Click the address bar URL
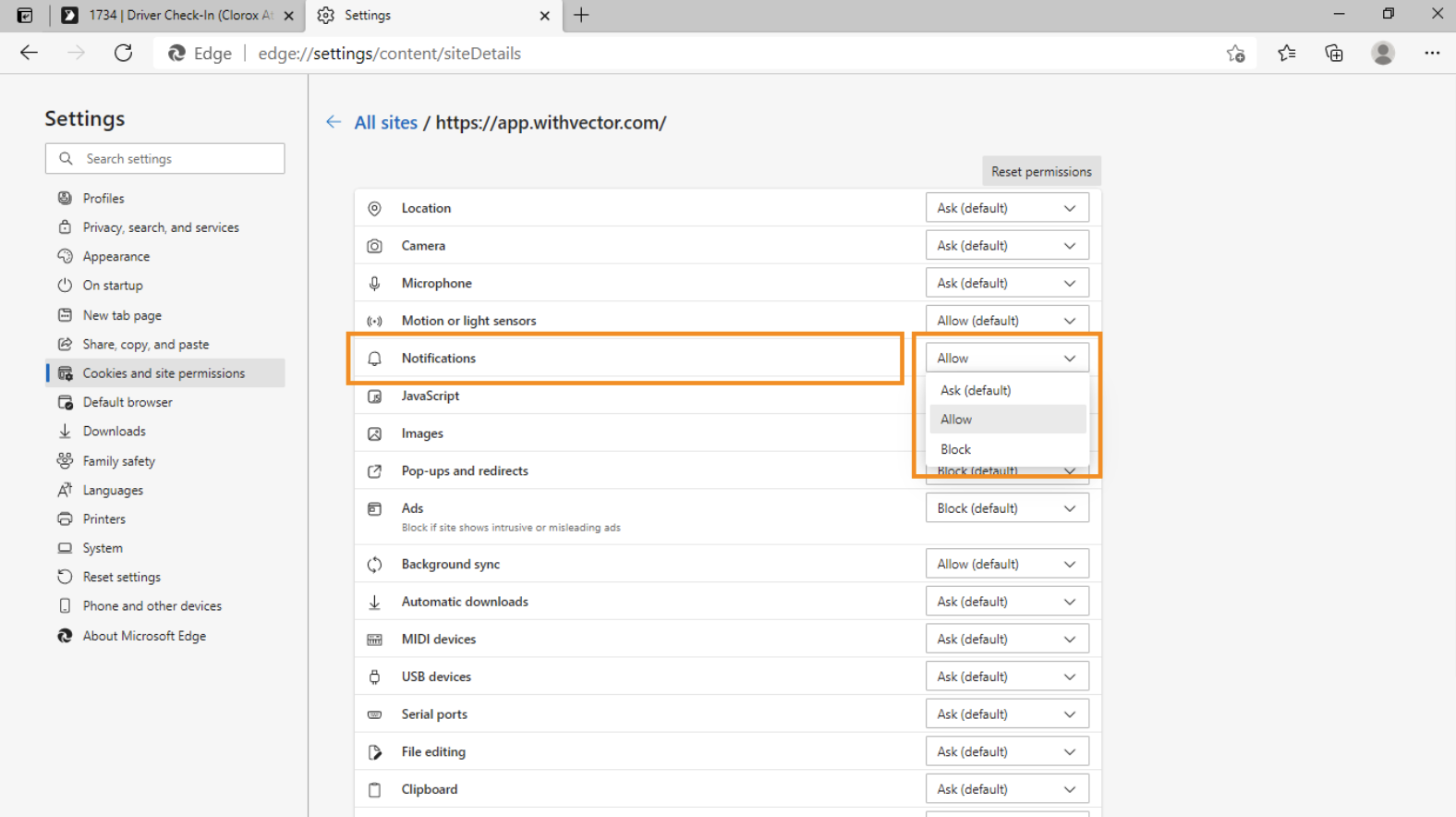The height and width of the screenshot is (817, 1456). click(389, 54)
